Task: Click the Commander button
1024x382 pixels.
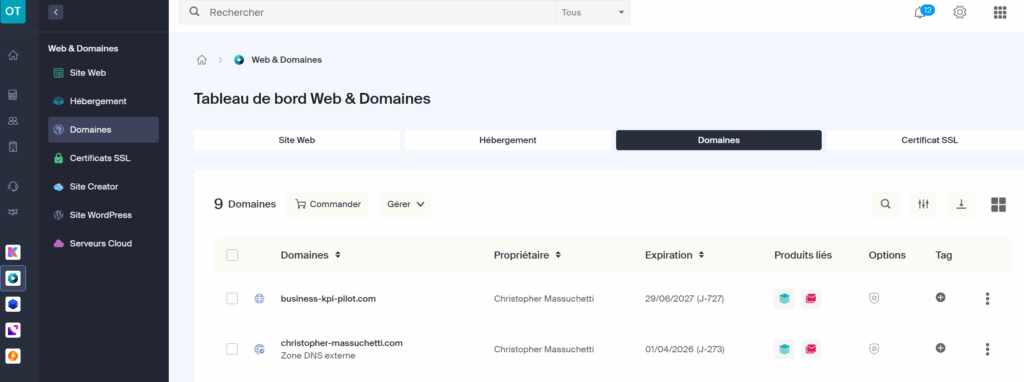Action: [x=328, y=204]
